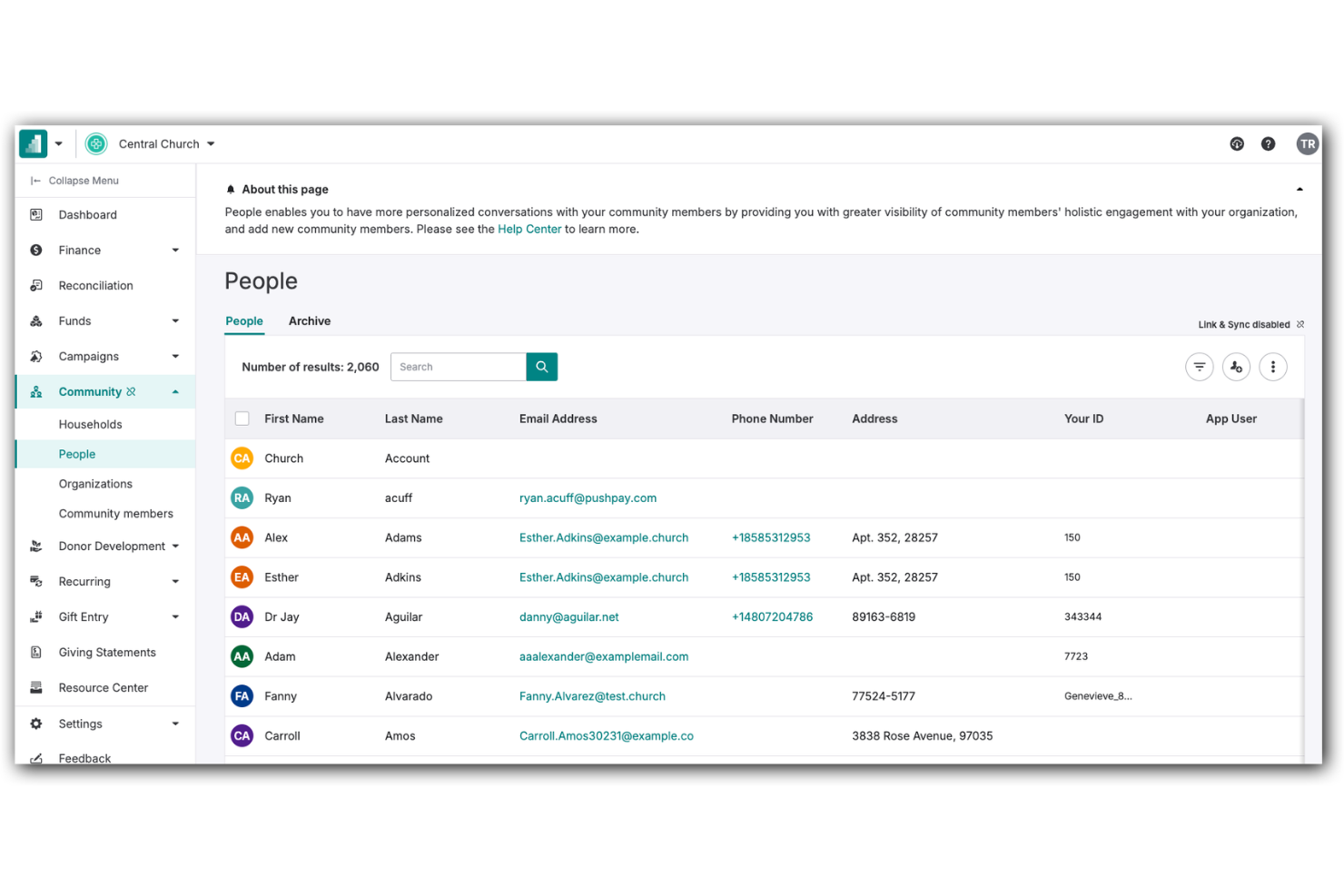The image size is (1344, 896).
Task: Click the Help Center link
Action: point(529,229)
